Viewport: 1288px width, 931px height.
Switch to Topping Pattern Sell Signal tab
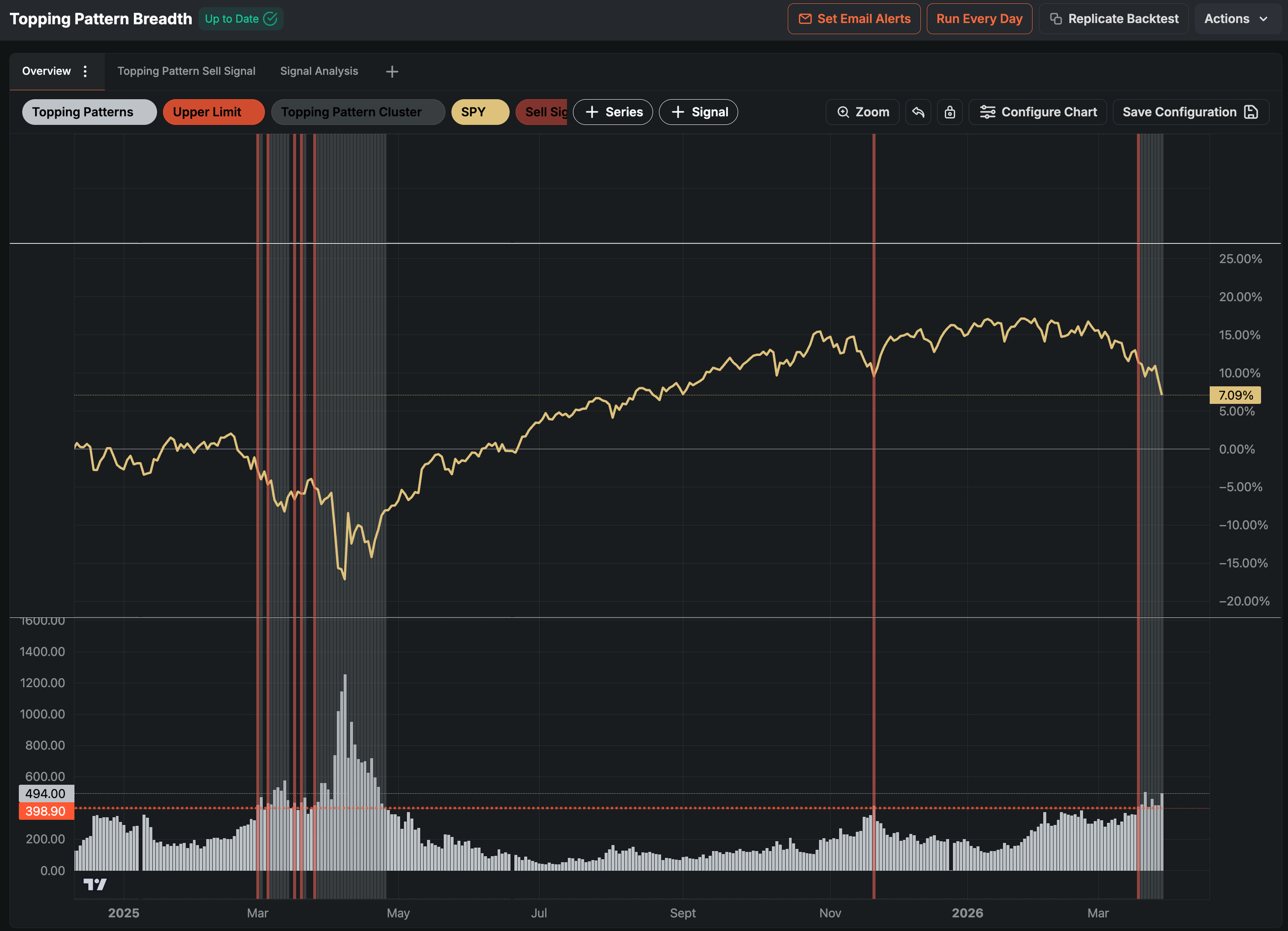(187, 71)
